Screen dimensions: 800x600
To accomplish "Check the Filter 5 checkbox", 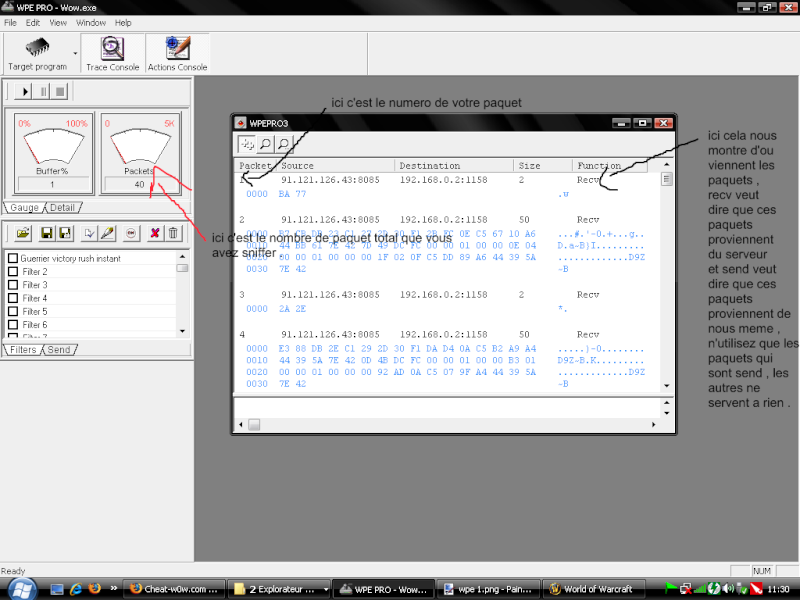I will (13, 311).
